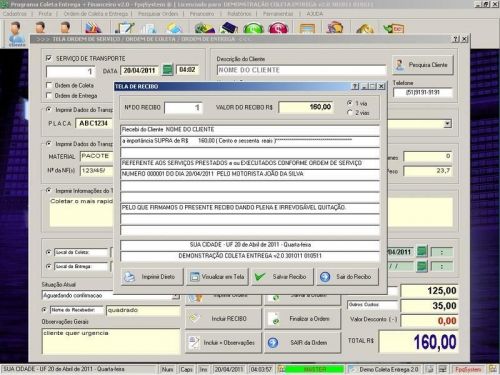Click the SAIR da Ordem button
The height and width of the screenshot is (375, 500).
click(303, 343)
